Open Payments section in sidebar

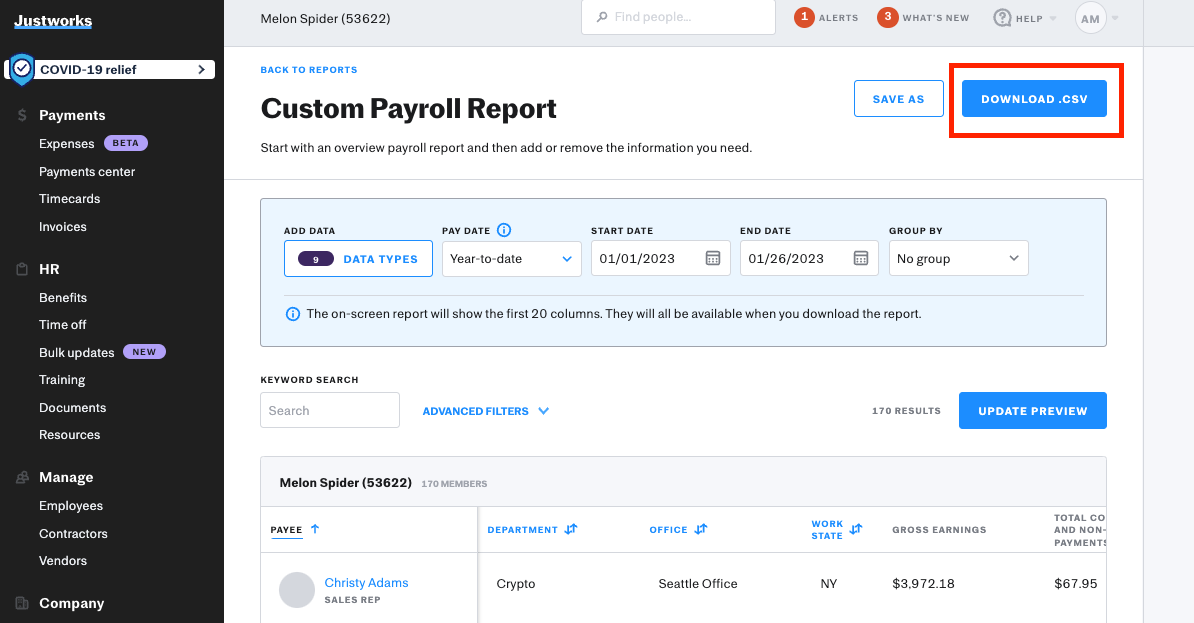[72, 115]
